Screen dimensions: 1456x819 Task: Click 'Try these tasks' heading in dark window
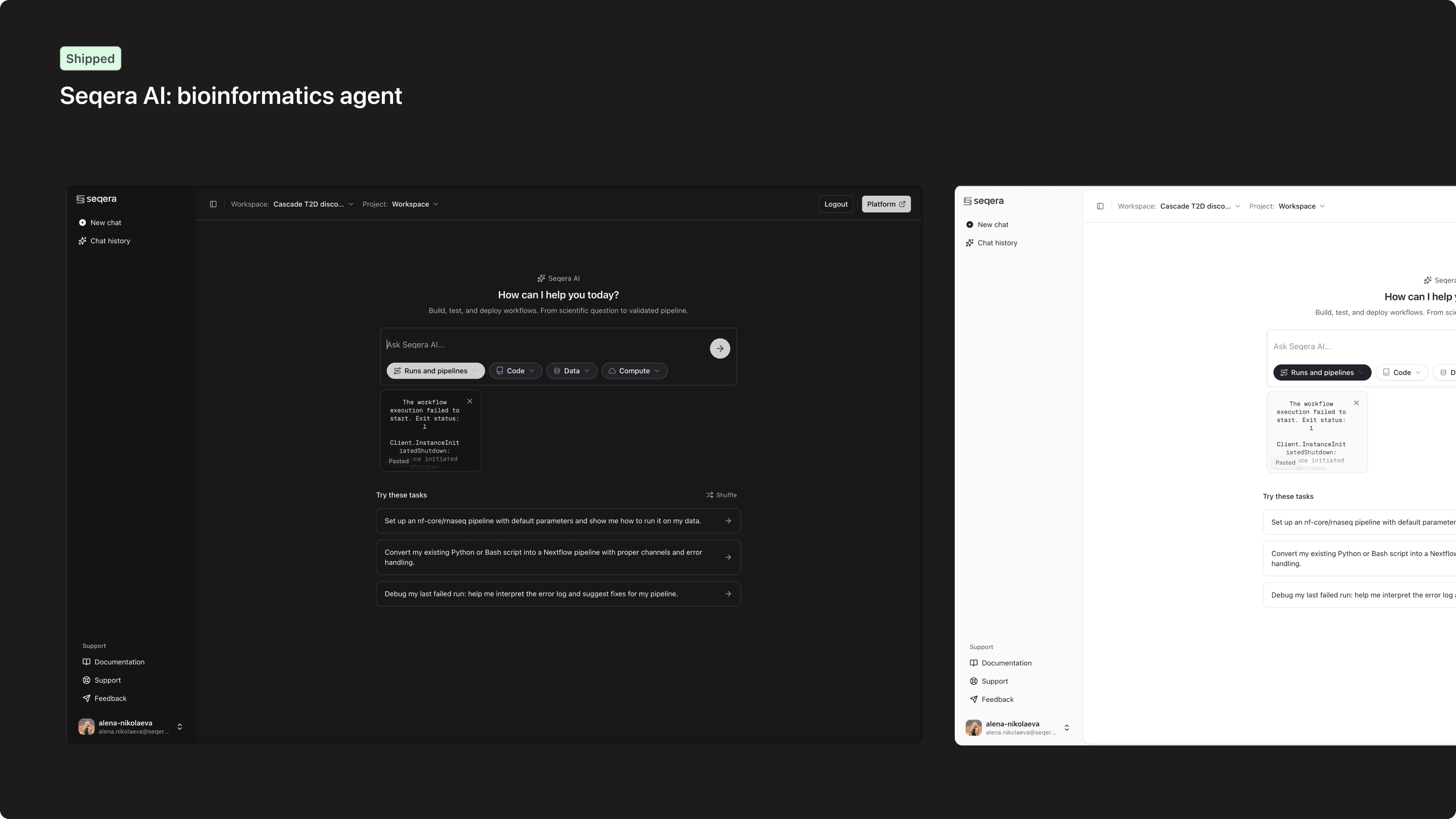click(x=401, y=495)
